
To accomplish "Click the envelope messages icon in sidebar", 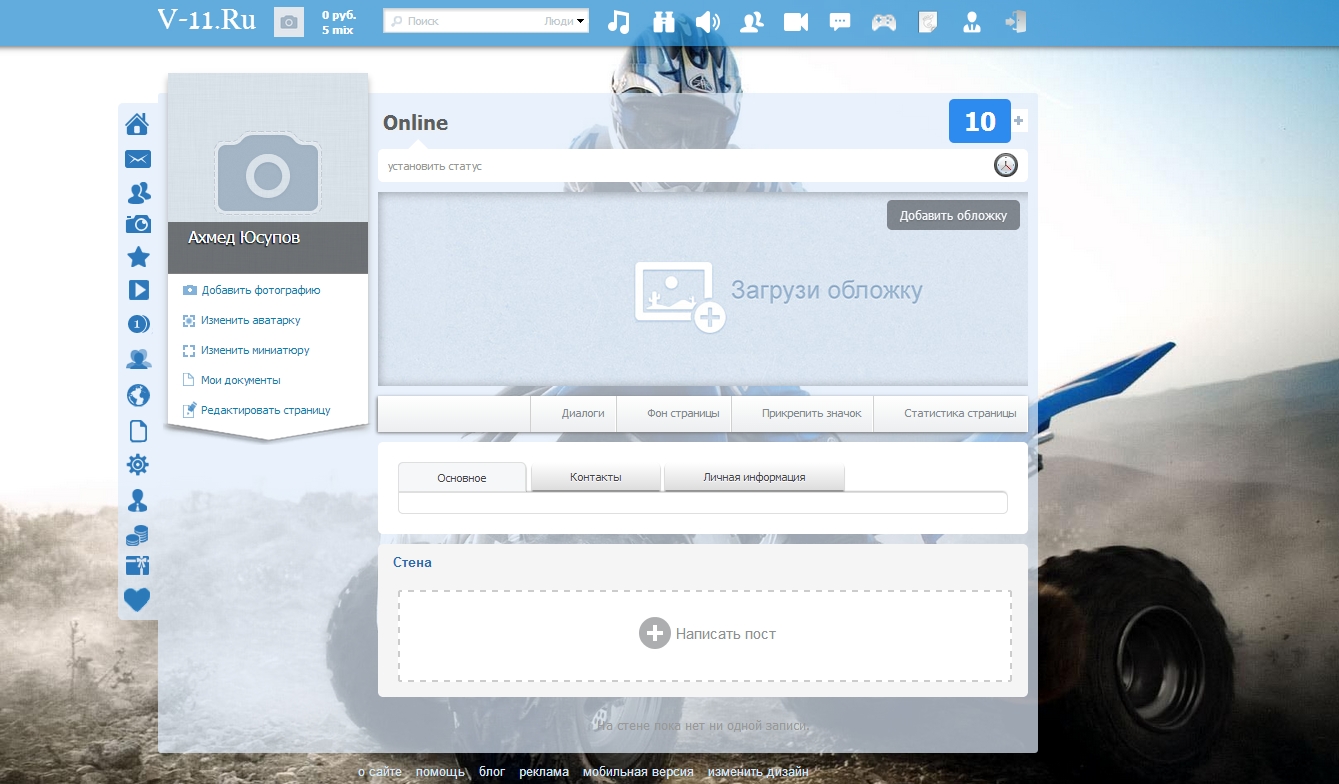I will click(x=137, y=159).
